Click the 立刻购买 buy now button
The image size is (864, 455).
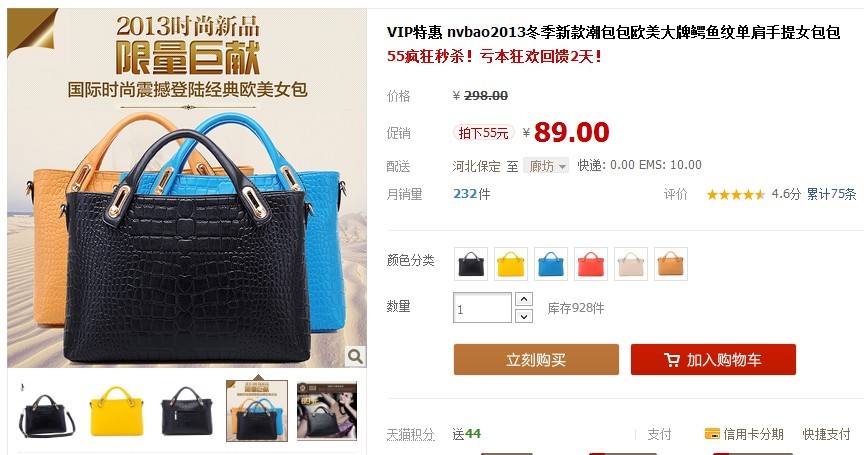(536, 360)
